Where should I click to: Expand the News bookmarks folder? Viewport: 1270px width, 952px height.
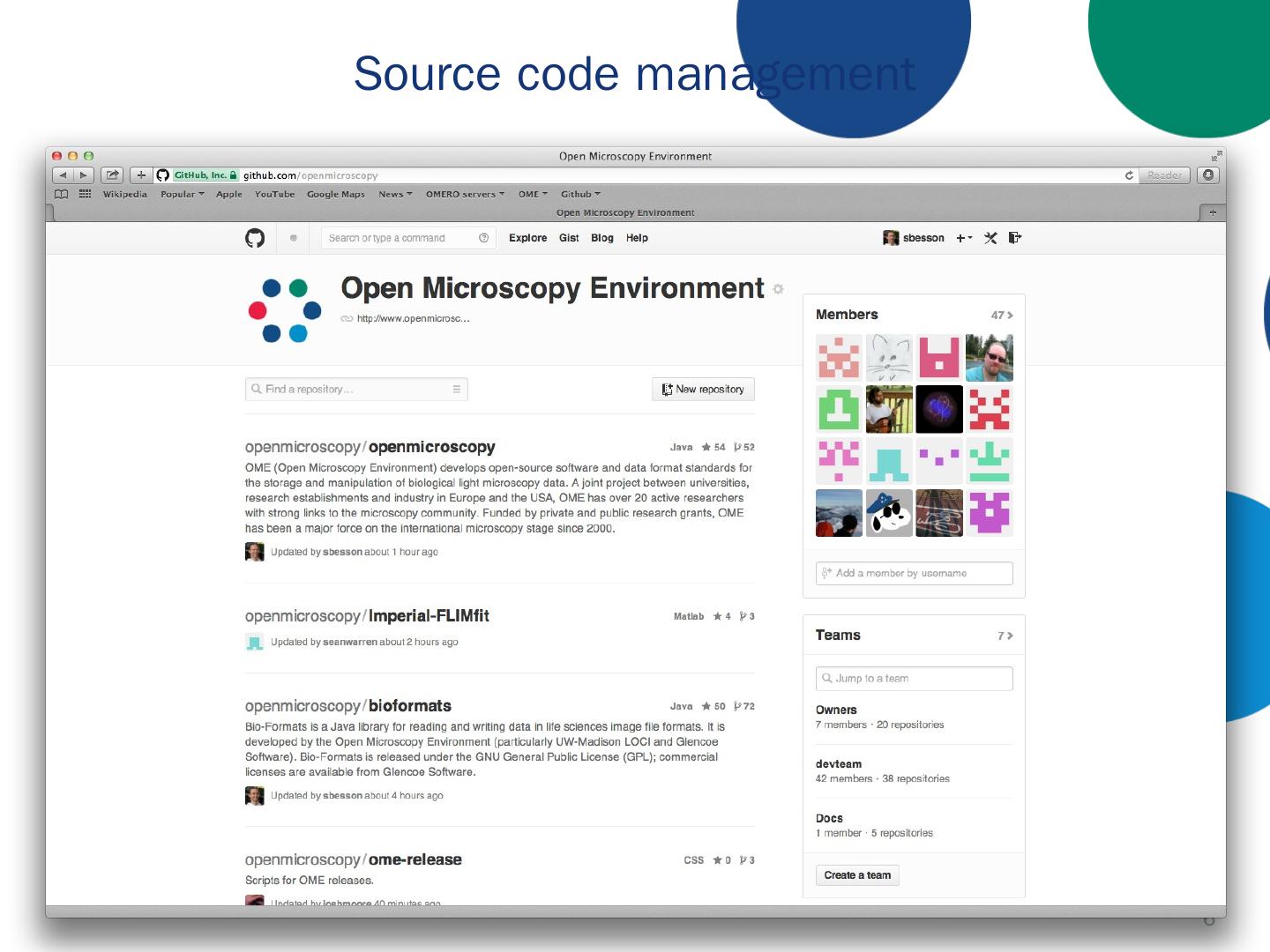pos(395,194)
